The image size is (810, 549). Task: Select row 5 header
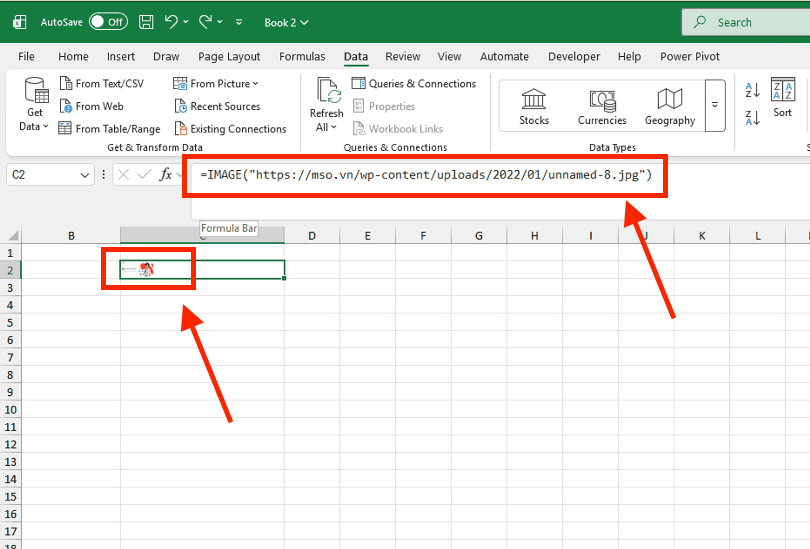tap(10, 323)
